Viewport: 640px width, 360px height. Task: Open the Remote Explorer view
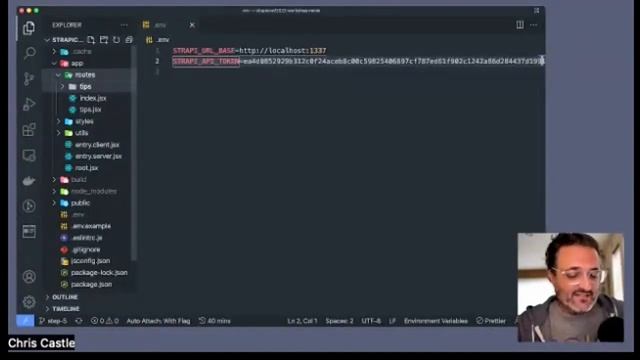(29, 156)
